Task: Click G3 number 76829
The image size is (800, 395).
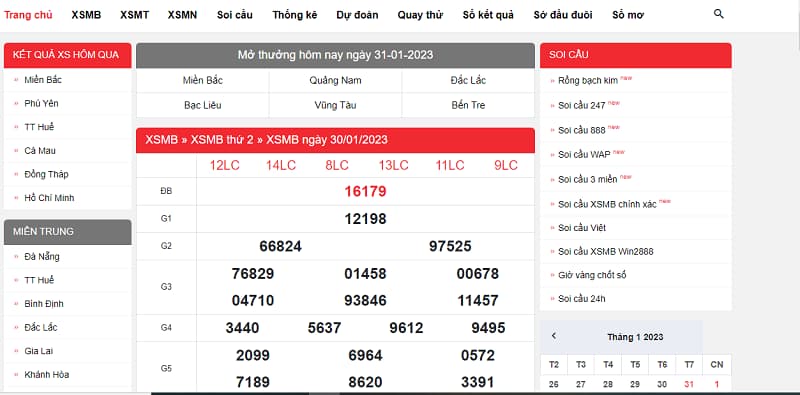Action: [x=253, y=274]
